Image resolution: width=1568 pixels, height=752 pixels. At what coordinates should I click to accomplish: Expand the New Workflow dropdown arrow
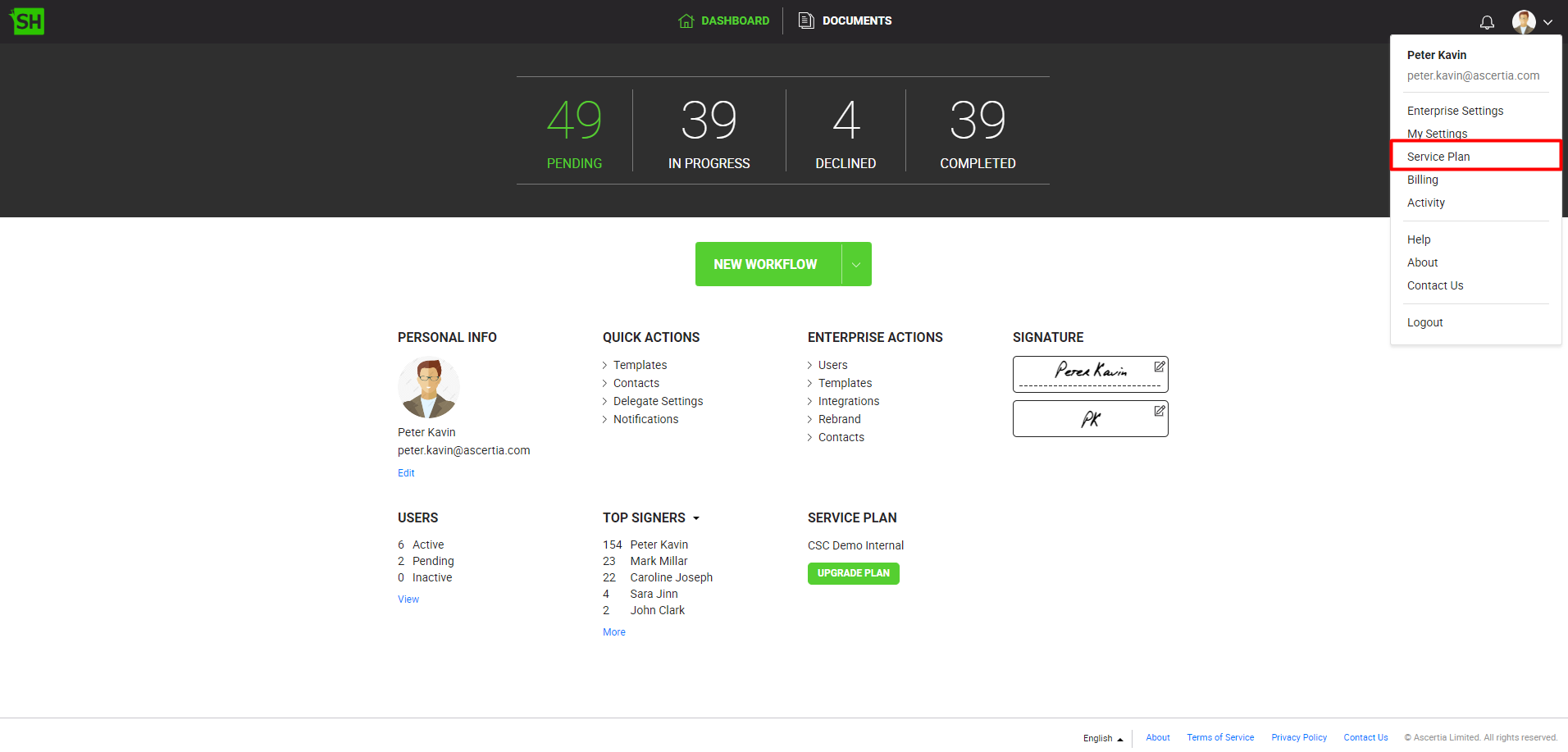tap(856, 264)
